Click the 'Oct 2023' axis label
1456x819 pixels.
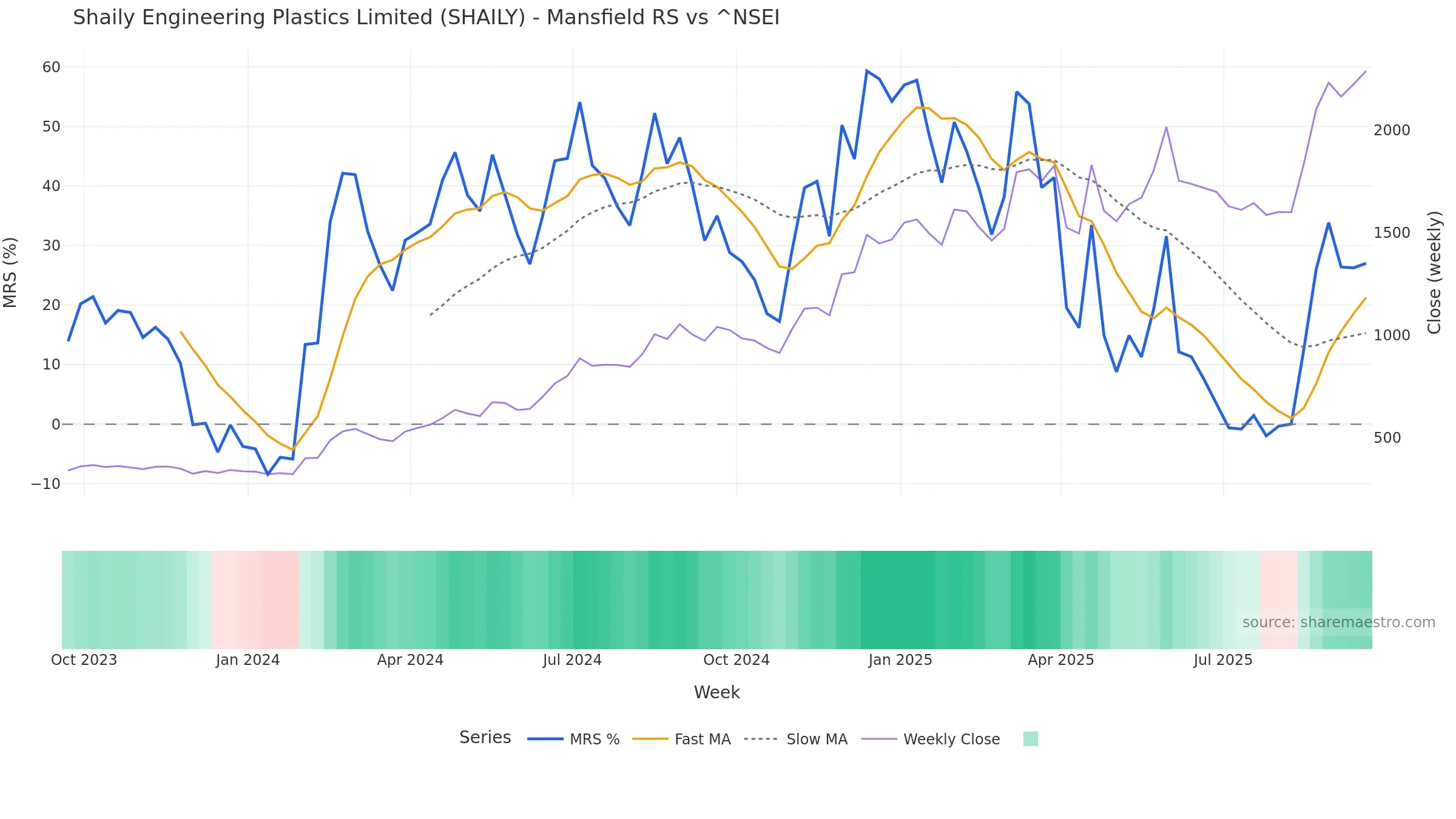click(x=84, y=660)
